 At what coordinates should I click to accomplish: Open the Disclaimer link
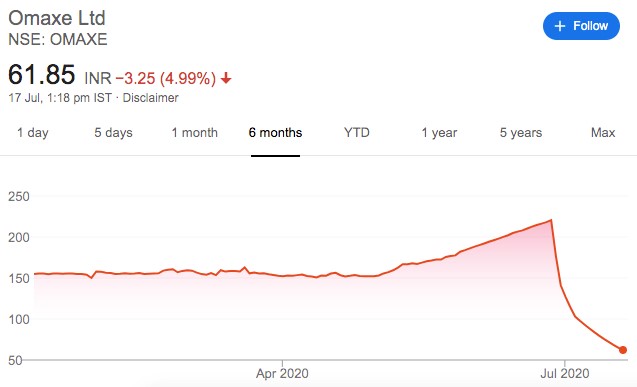click(x=150, y=98)
